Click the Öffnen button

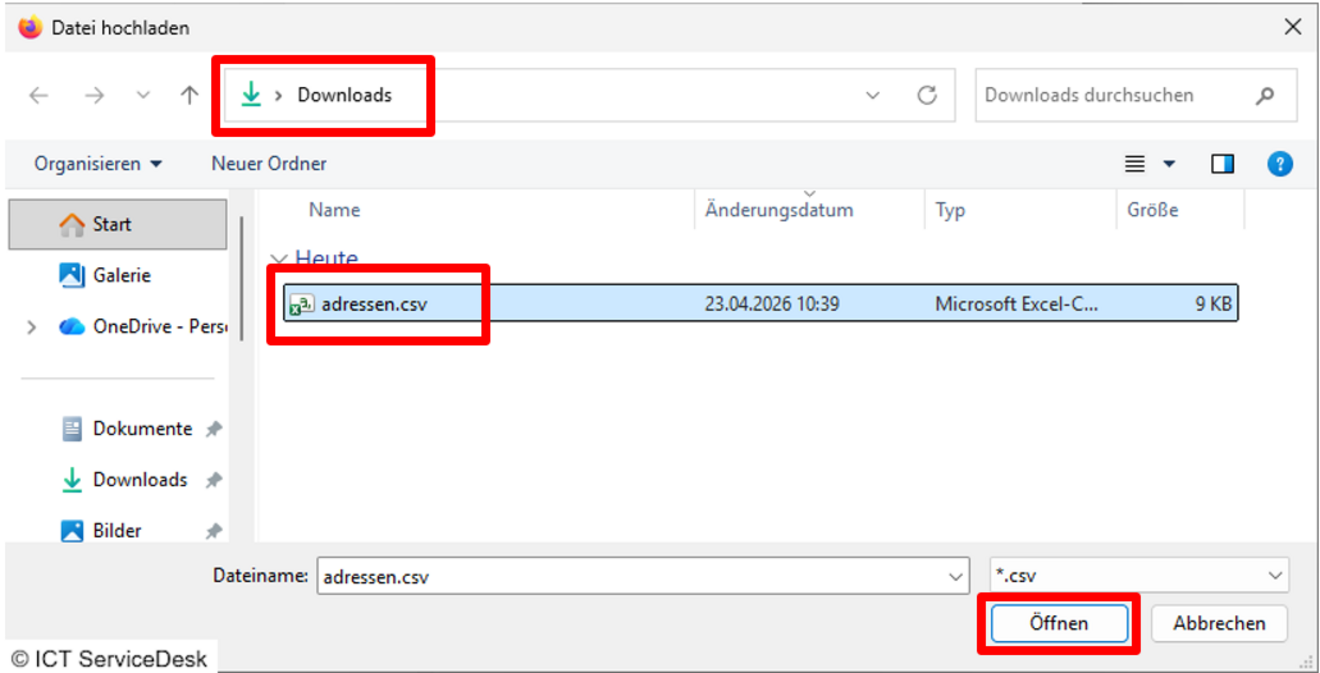coord(1058,623)
